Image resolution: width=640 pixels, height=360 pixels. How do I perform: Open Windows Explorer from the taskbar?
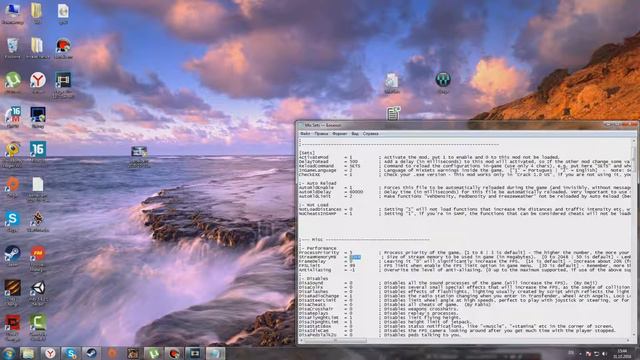pyautogui.click(x=28, y=353)
